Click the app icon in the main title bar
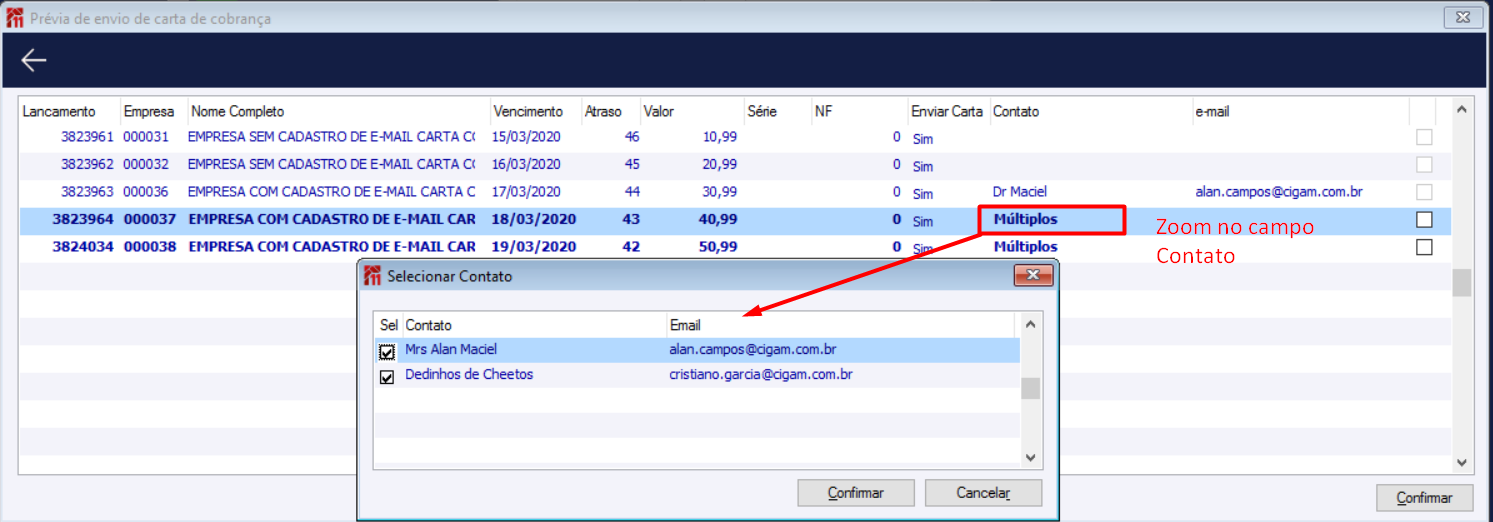The width and height of the screenshot is (1493, 522). tap(14, 18)
